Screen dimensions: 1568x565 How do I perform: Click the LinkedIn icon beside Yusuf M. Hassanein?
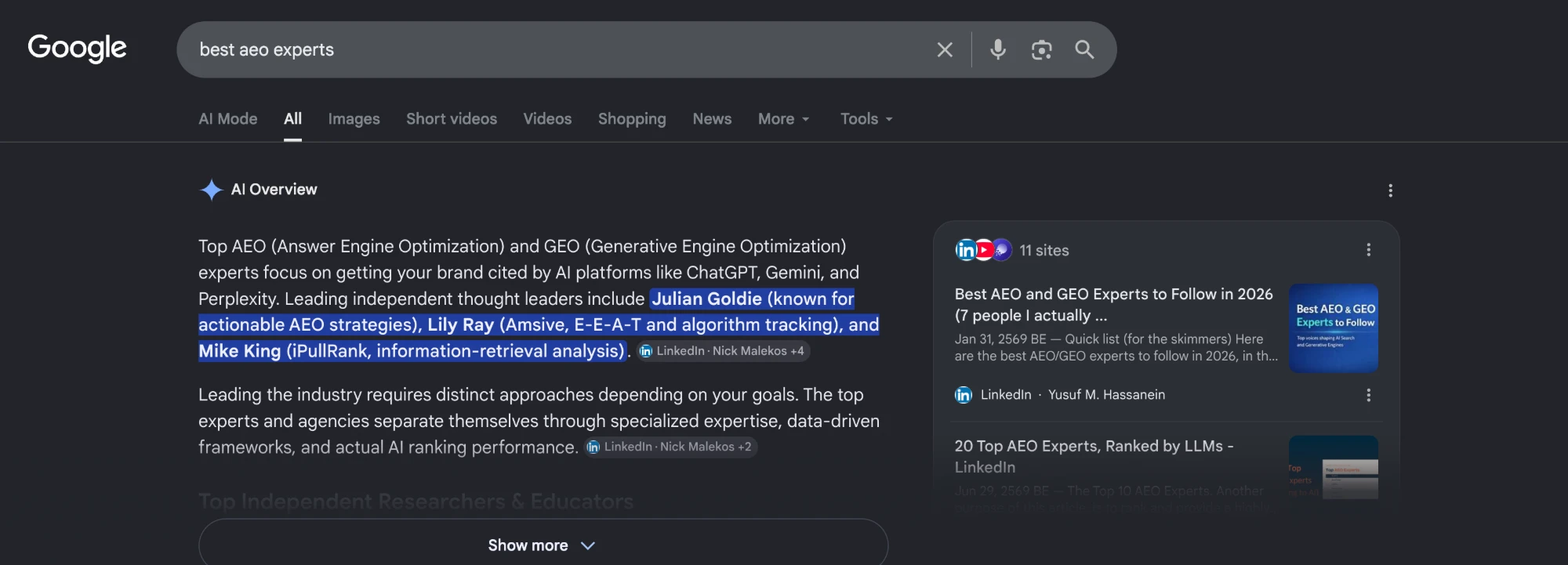tap(964, 395)
